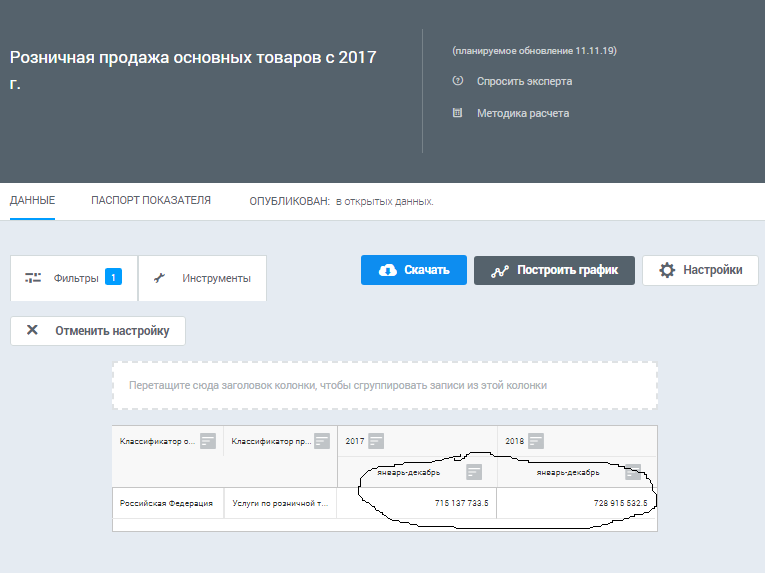The height and width of the screenshot is (573, 765).
Task: Click the gear icon in Настройки
Action: (667, 270)
